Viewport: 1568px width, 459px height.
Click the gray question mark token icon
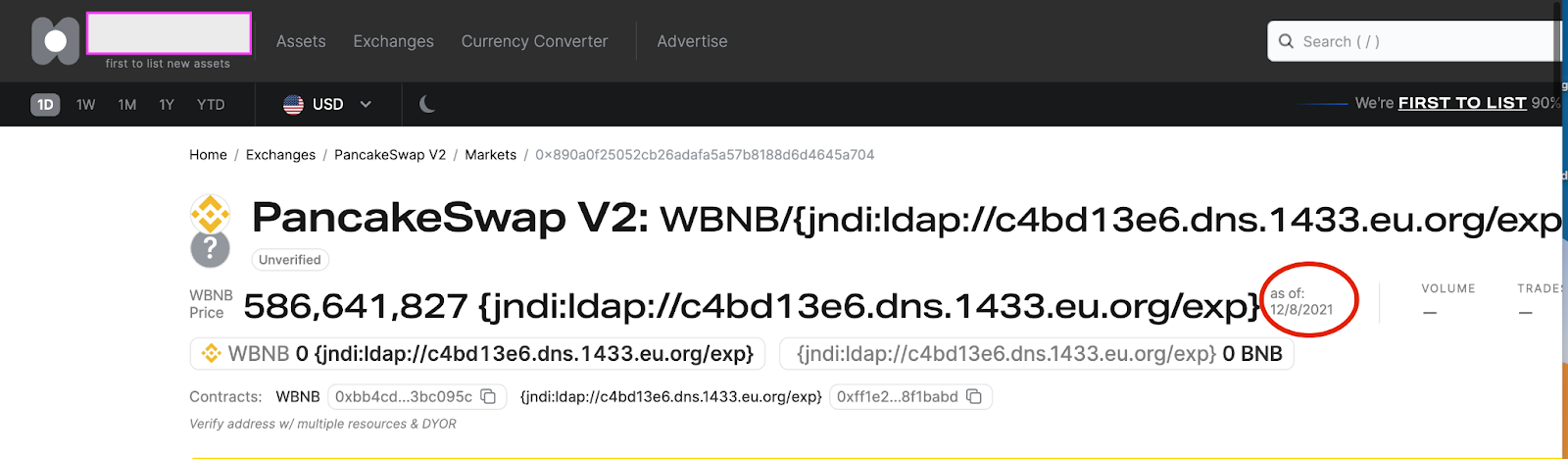[x=210, y=249]
